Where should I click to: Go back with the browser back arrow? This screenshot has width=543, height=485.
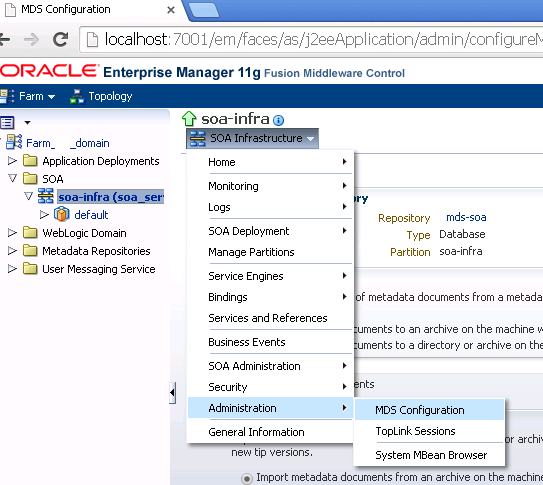tap(5, 39)
